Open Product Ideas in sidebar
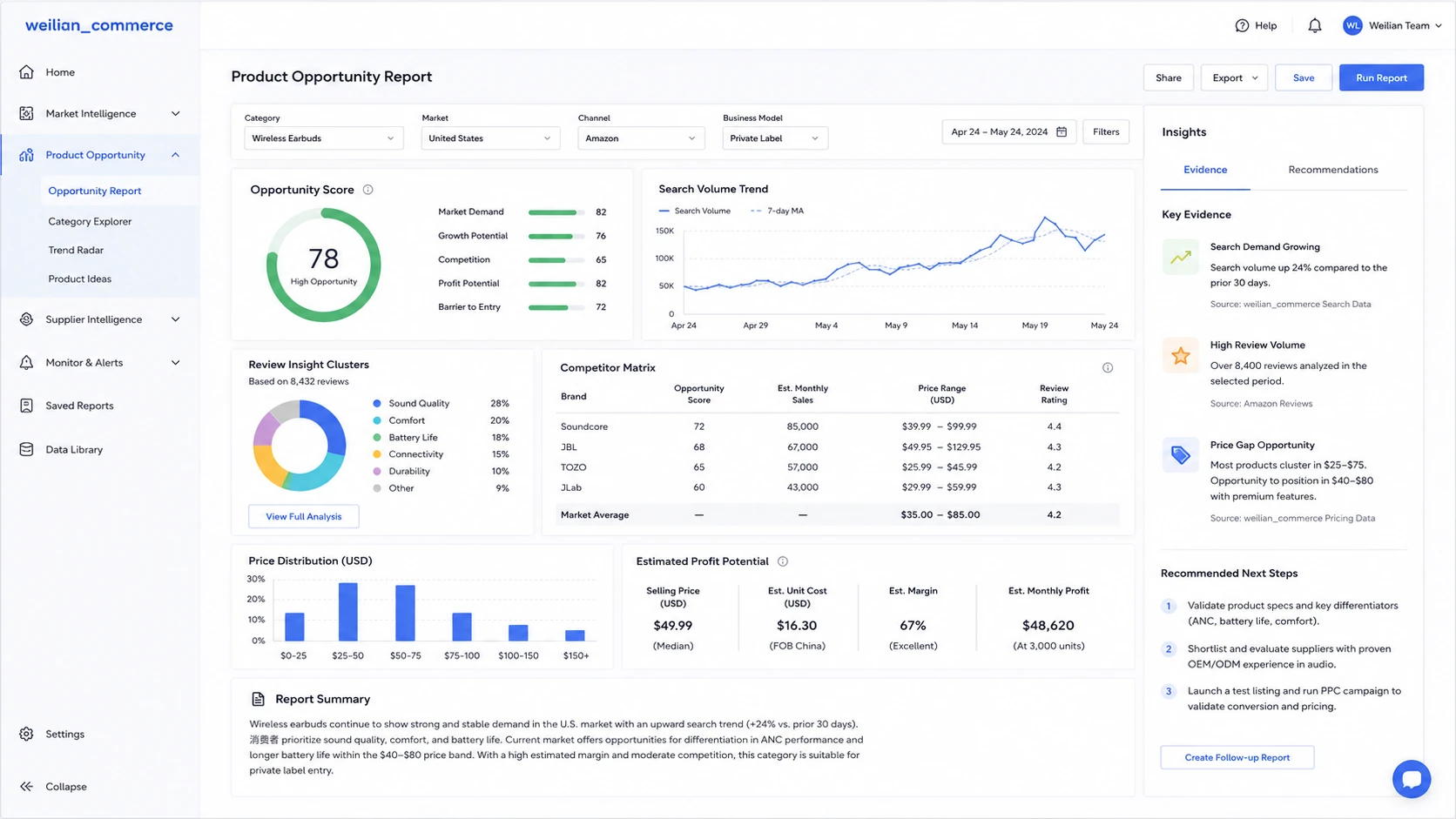 80,279
